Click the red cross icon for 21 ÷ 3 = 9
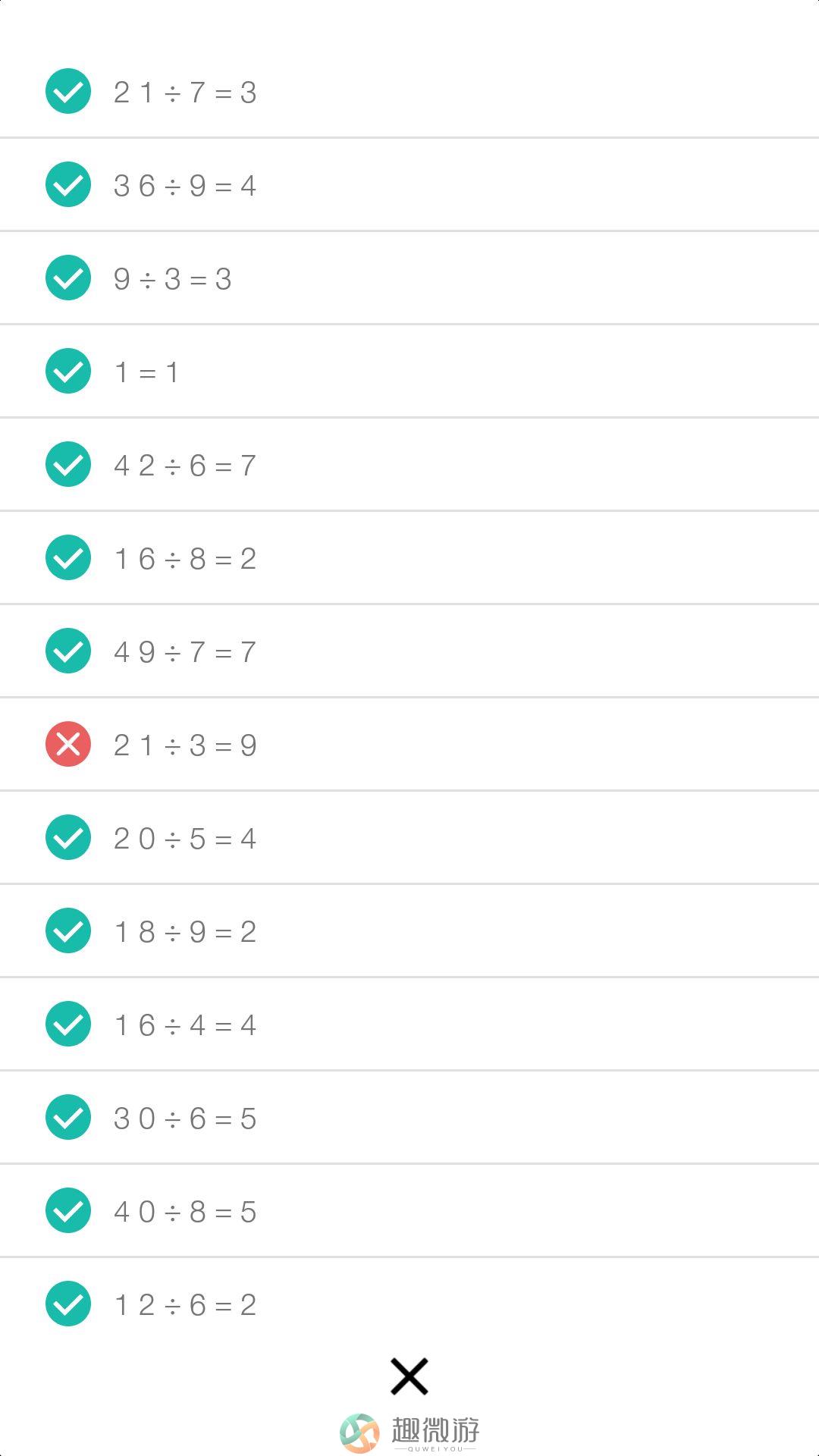This screenshot has width=819, height=1456. click(x=68, y=744)
